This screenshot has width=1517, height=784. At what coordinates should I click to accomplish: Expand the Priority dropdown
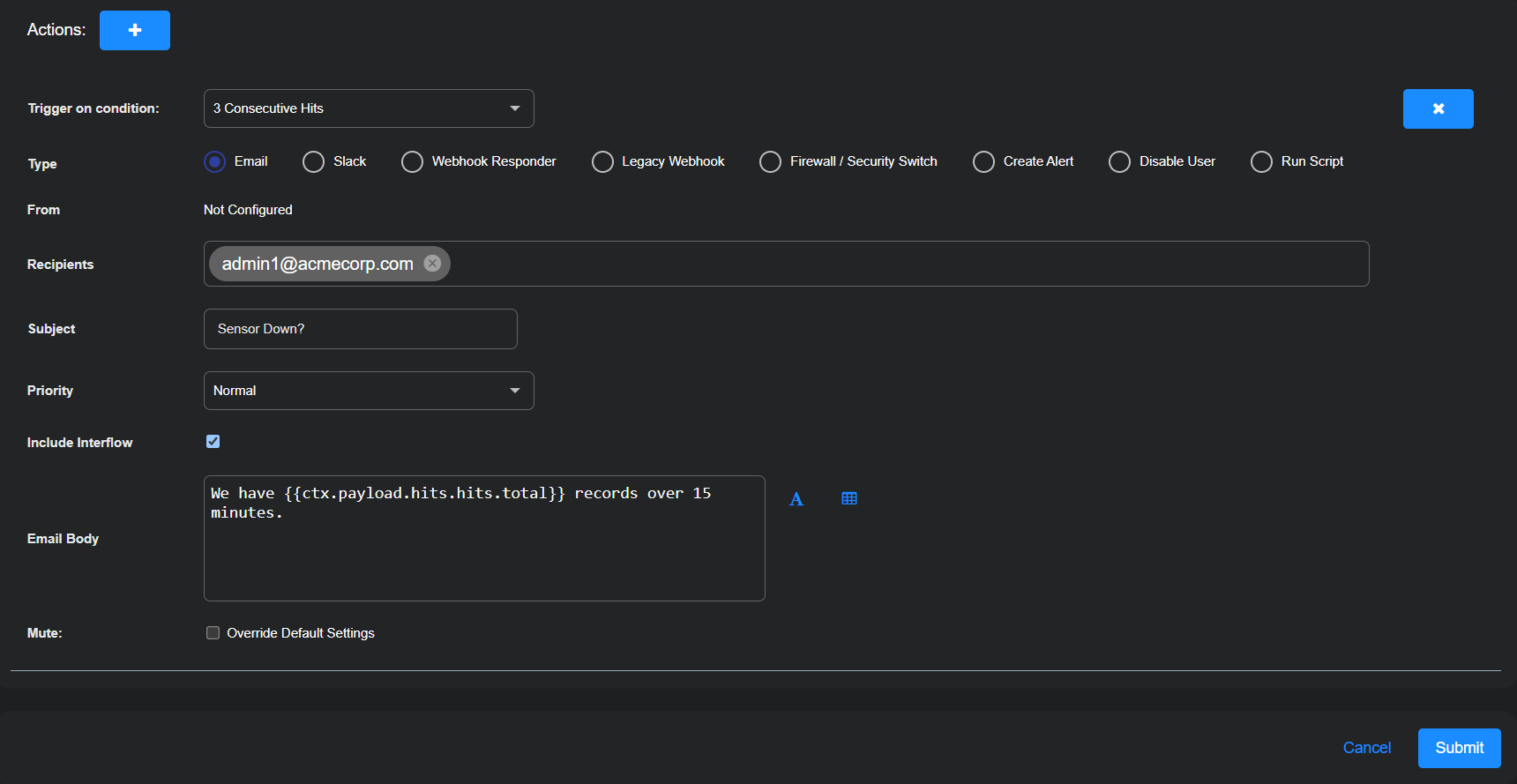(x=369, y=391)
